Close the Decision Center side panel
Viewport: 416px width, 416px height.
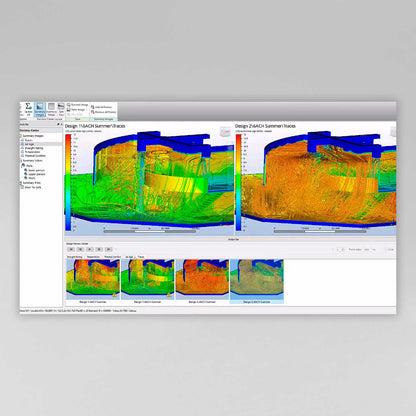click(x=61, y=124)
